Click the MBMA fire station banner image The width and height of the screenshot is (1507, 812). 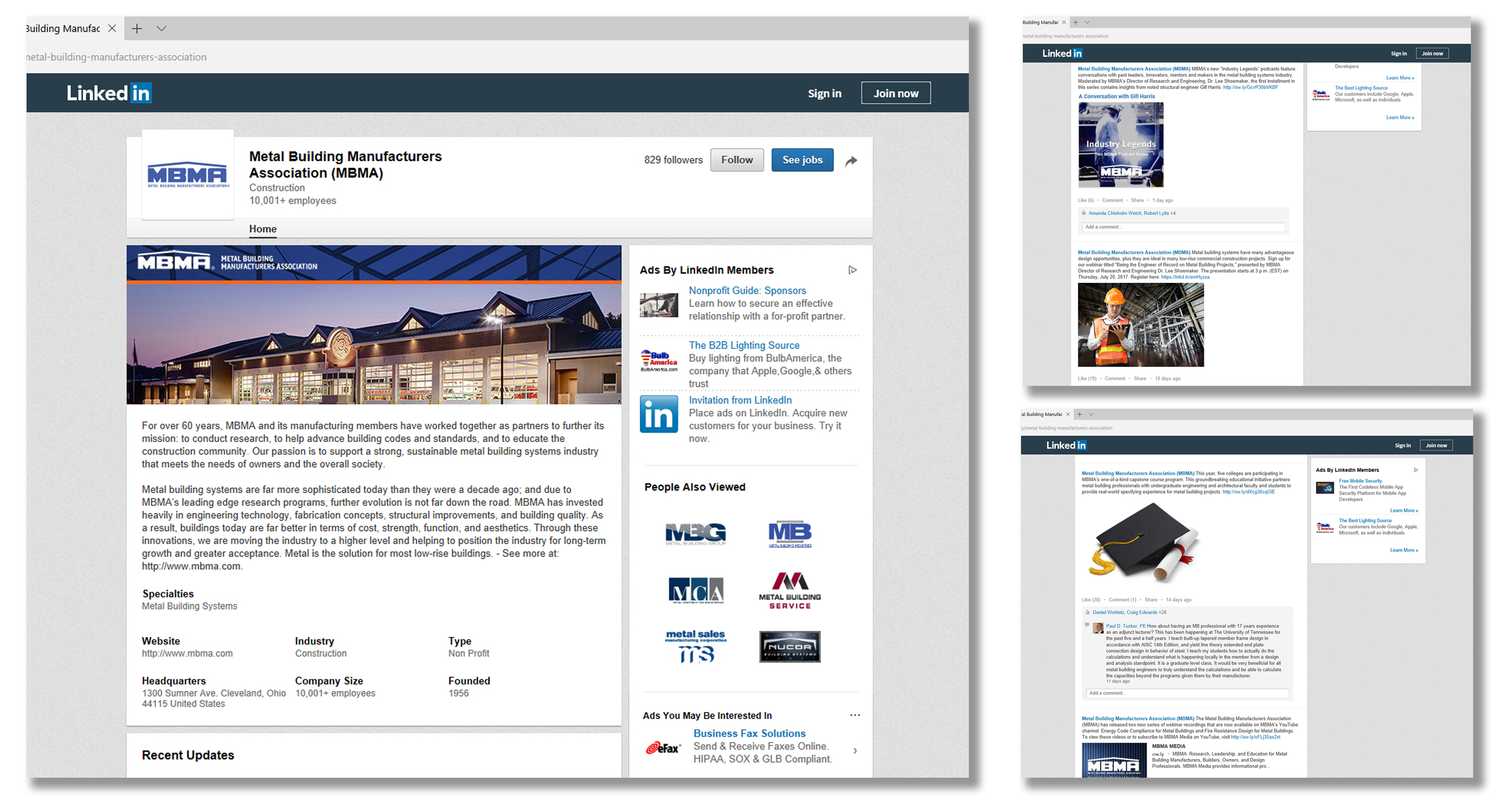pos(374,325)
